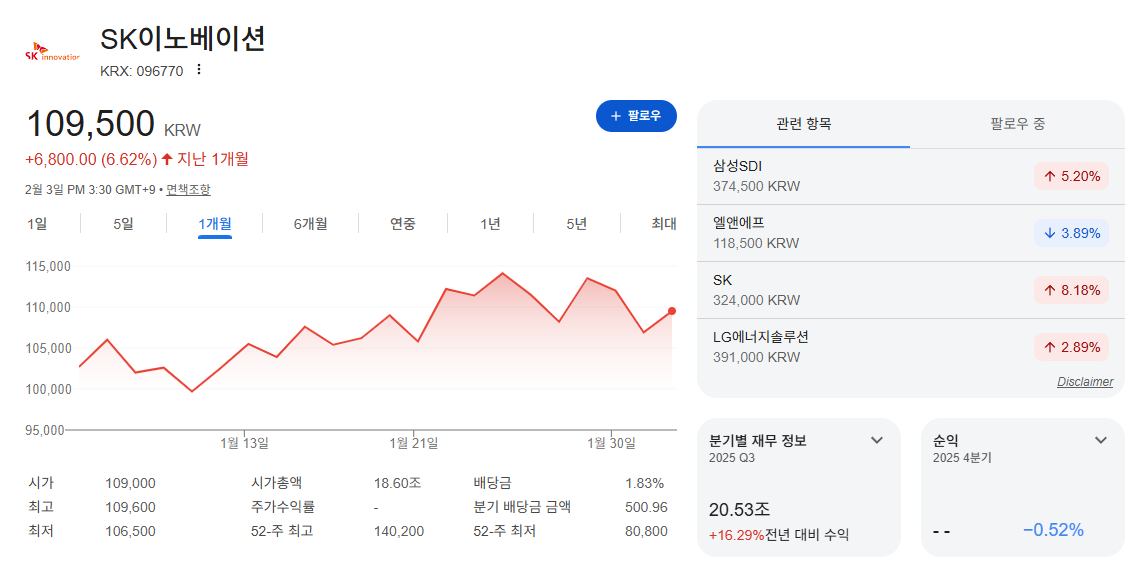
Task: Click the −0.52% net income change
Action: (x=1054, y=529)
